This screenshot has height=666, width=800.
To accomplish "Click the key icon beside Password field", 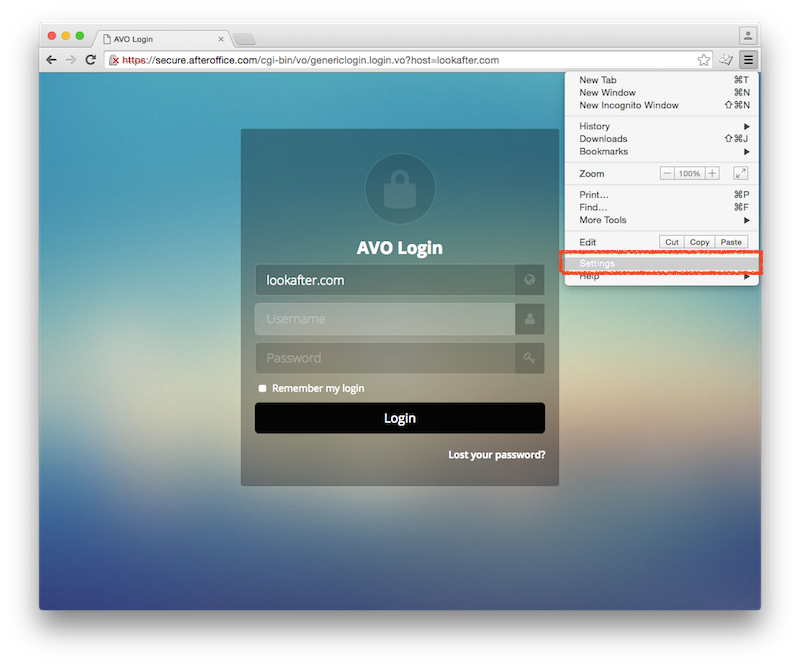I will (x=529, y=358).
